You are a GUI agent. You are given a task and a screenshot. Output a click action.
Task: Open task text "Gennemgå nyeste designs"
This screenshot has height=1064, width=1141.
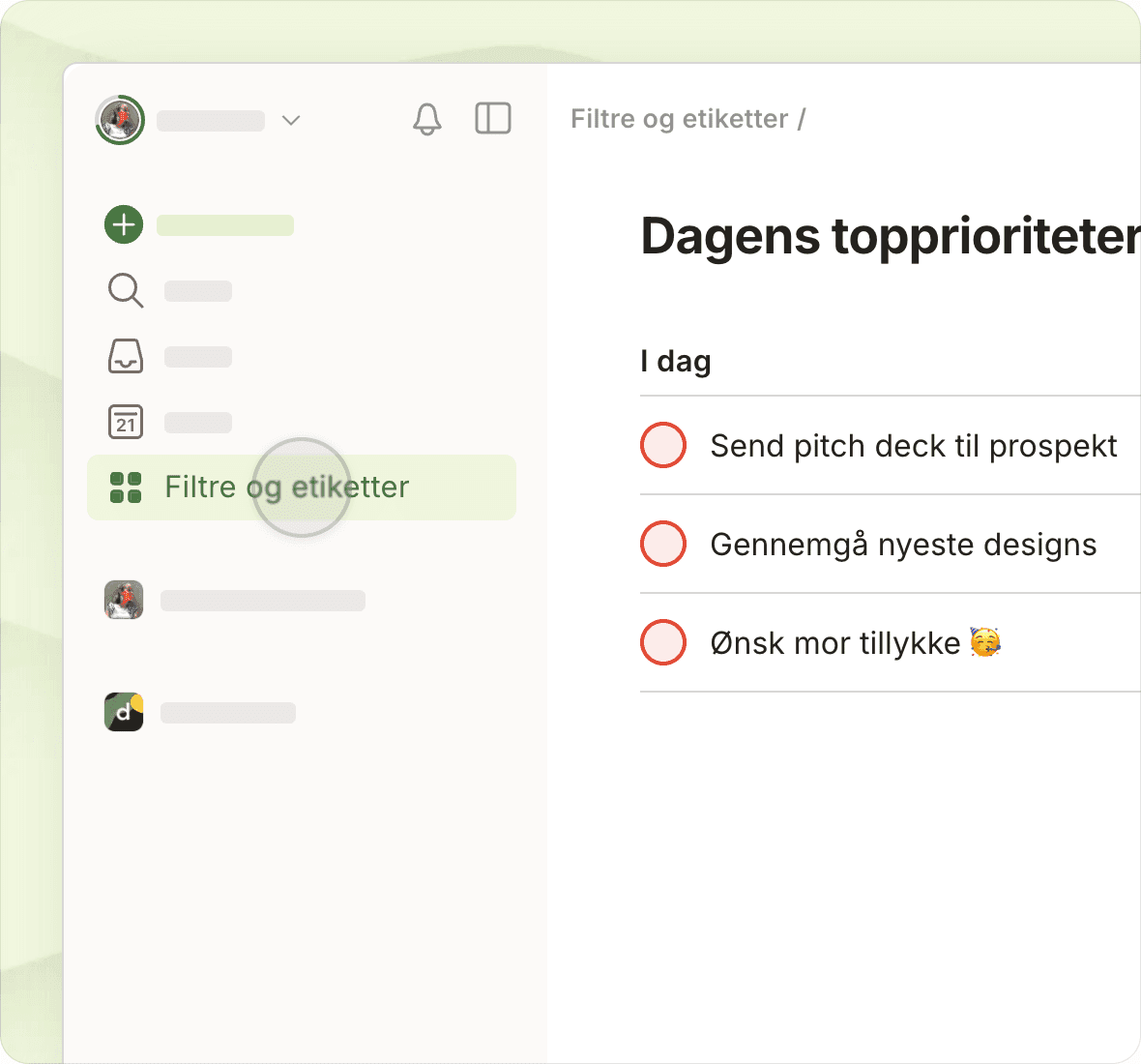[903, 545]
